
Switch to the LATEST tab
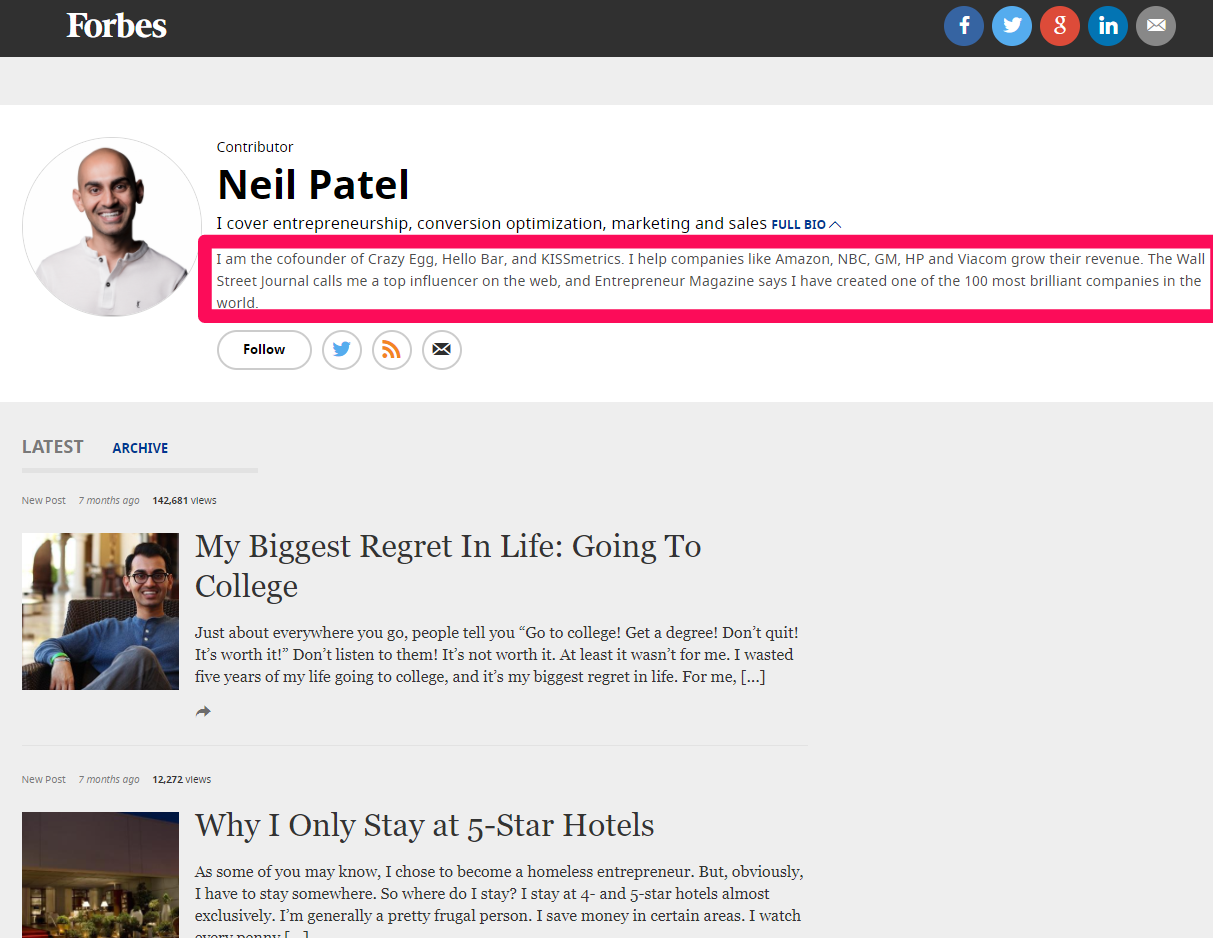point(53,447)
